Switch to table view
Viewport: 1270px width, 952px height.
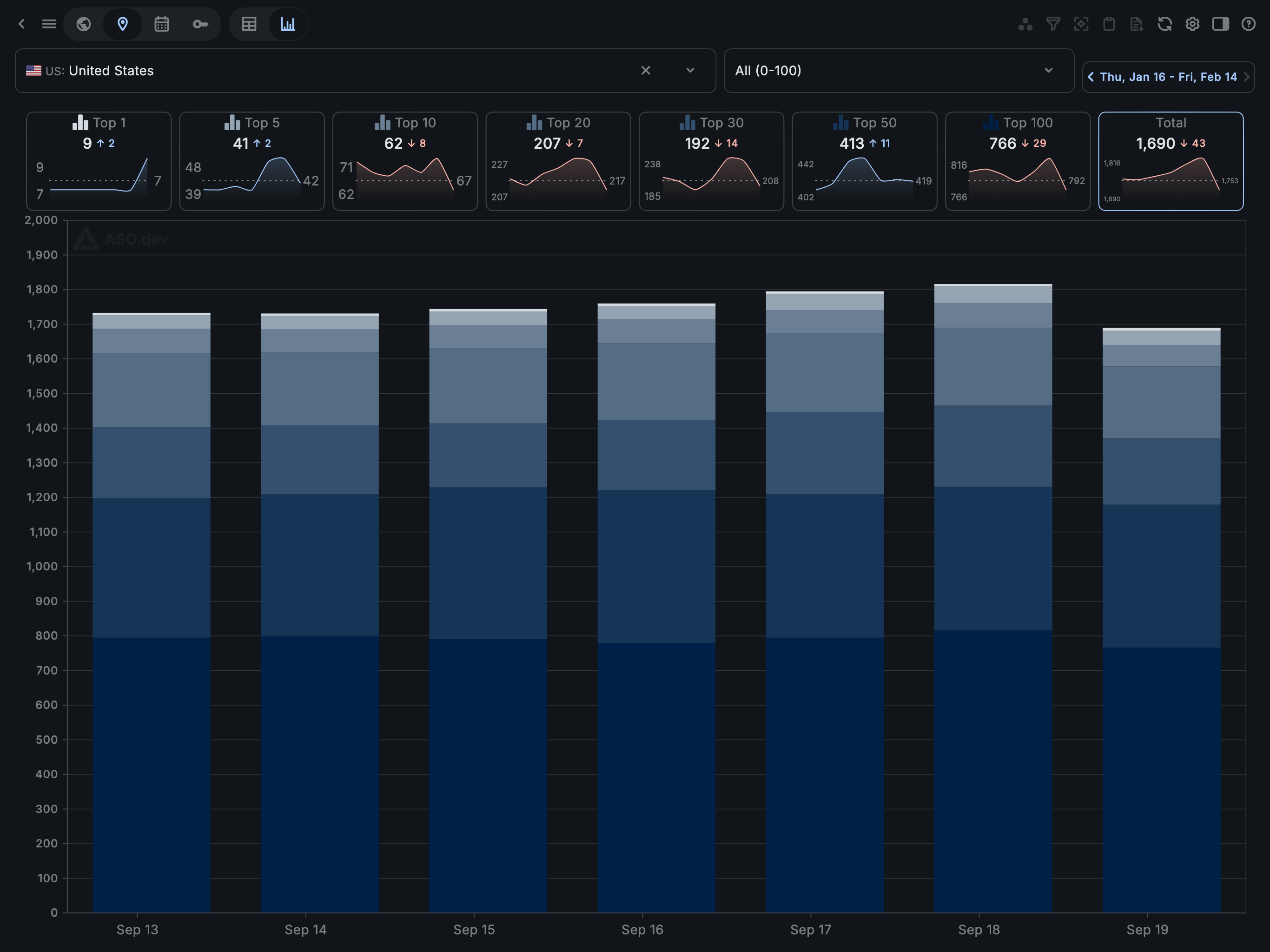click(x=249, y=24)
